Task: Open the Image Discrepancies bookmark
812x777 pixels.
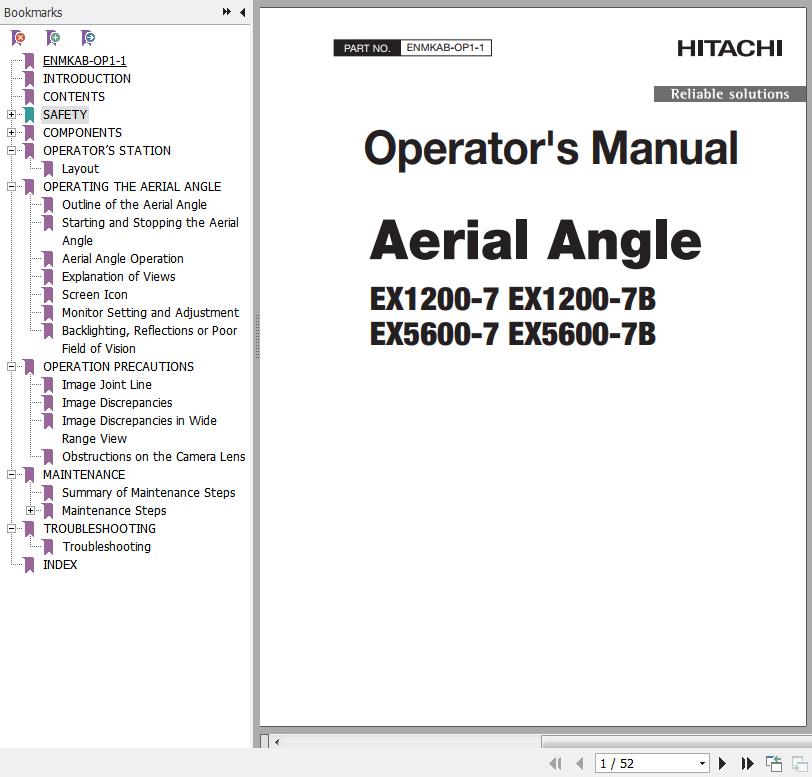Action: [x=117, y=403]
